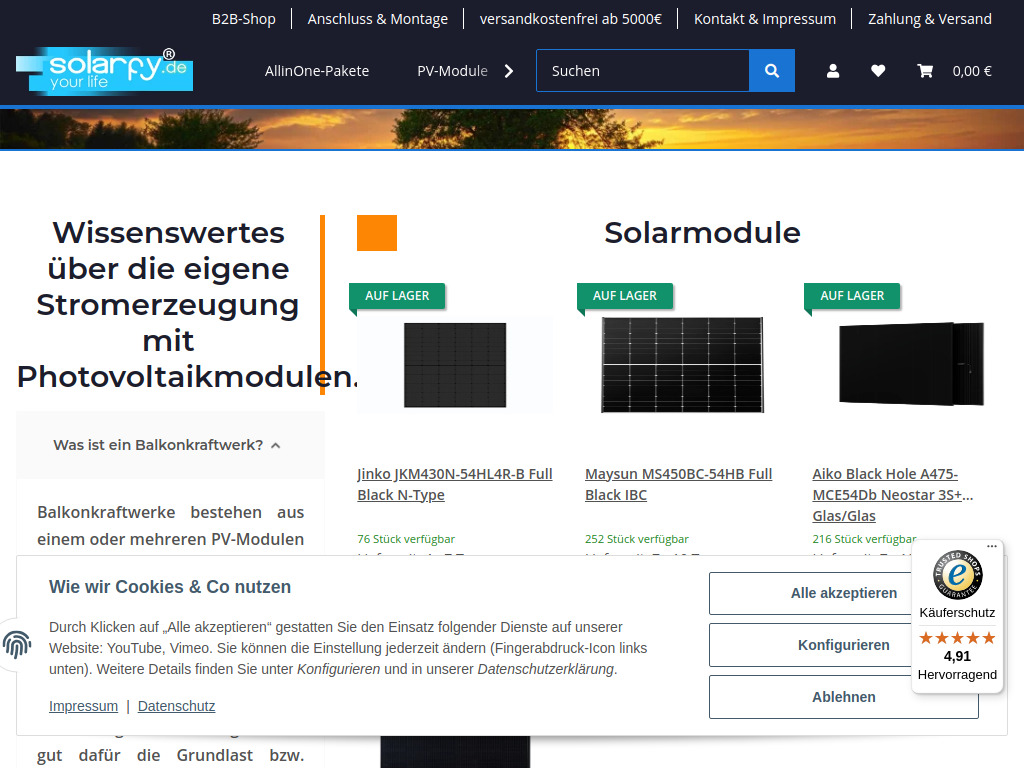The width and height of the screenshot is (1024, 768).
Task: Accept cookies with 'Alle akzeptieren'
Action: [843, 593]
